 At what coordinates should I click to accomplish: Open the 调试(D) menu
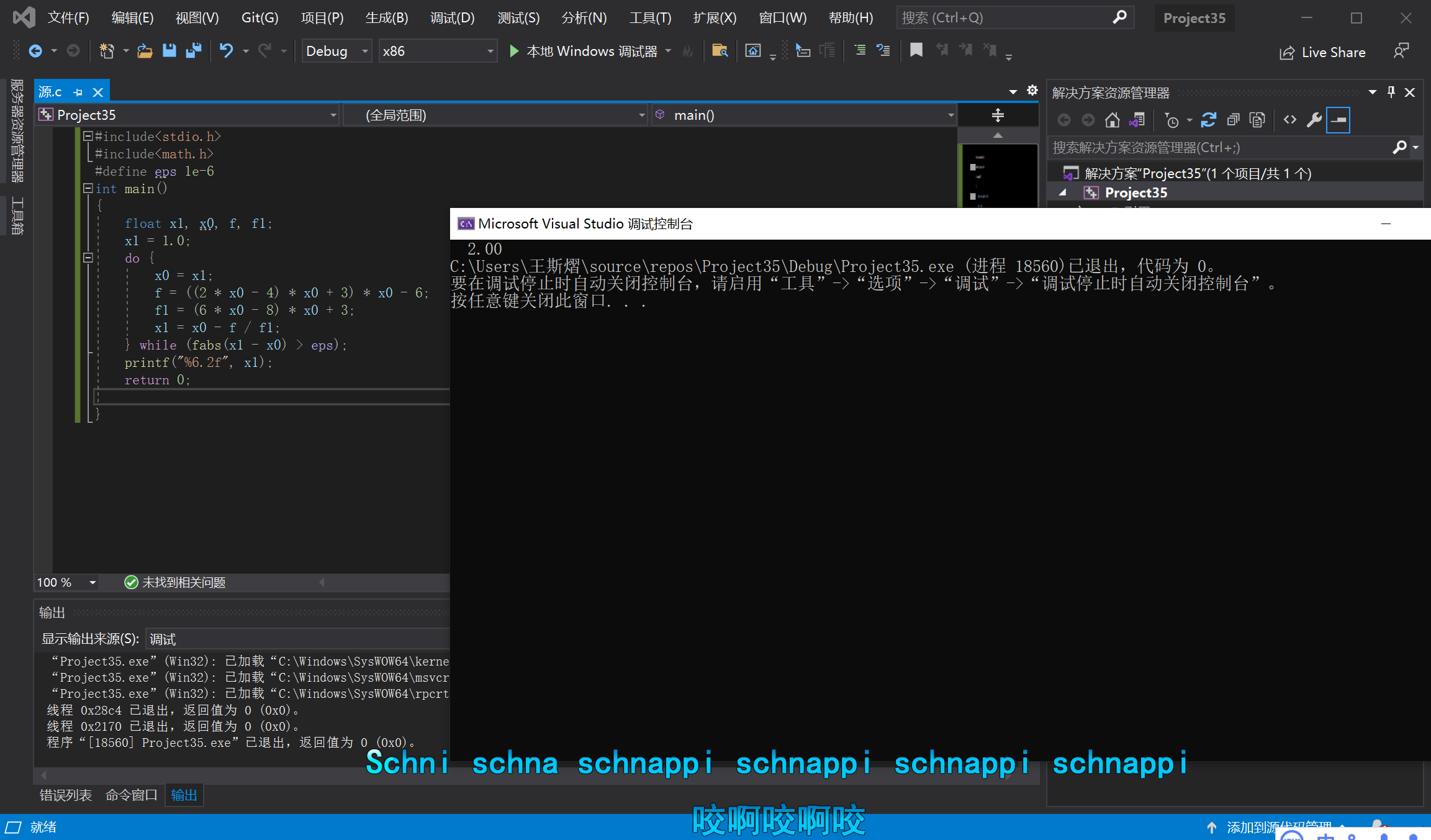tap(452, 17)
